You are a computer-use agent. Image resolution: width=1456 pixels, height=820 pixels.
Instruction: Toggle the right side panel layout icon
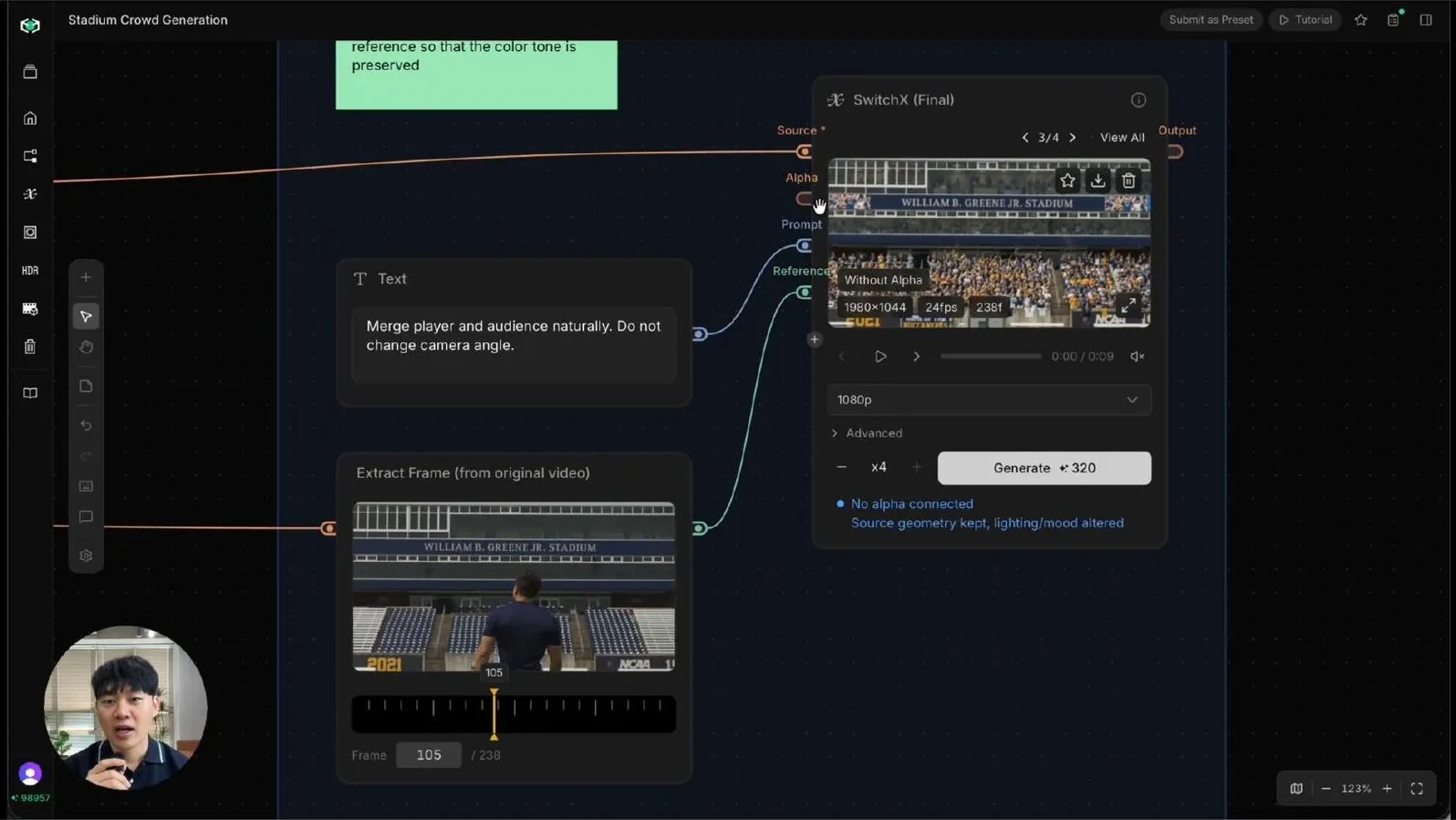coord(1426,20)
